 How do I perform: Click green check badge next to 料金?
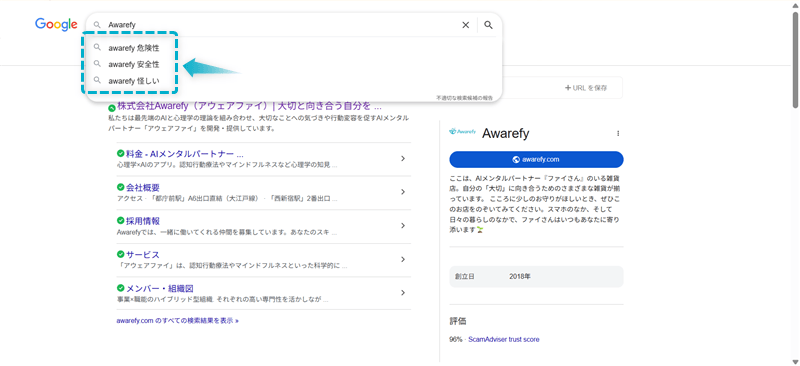point(120,153)
